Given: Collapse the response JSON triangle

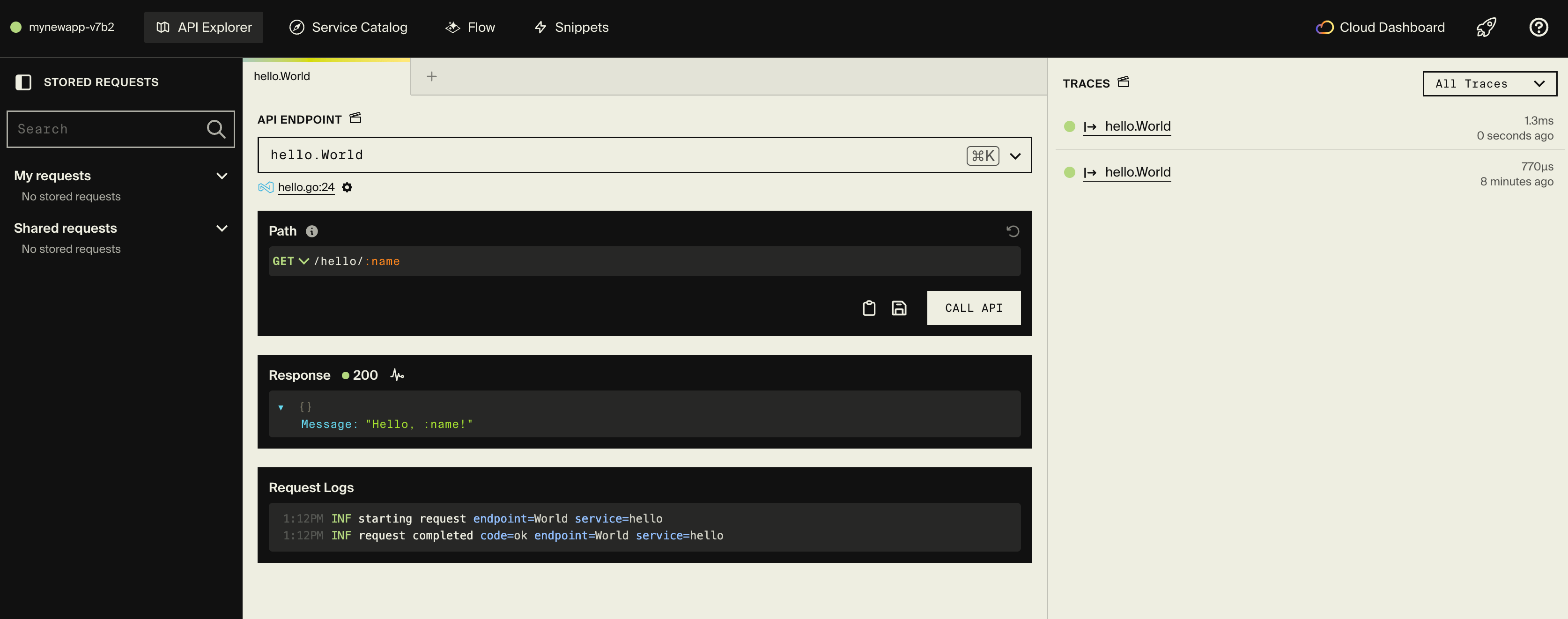Looking at the screenshot, I should (281, 407).
